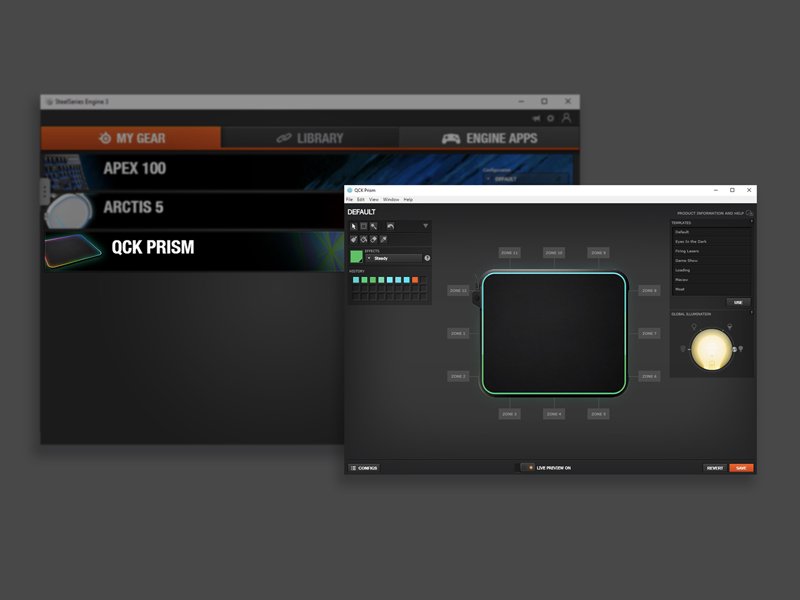Select the Zone 12 label

458,290
